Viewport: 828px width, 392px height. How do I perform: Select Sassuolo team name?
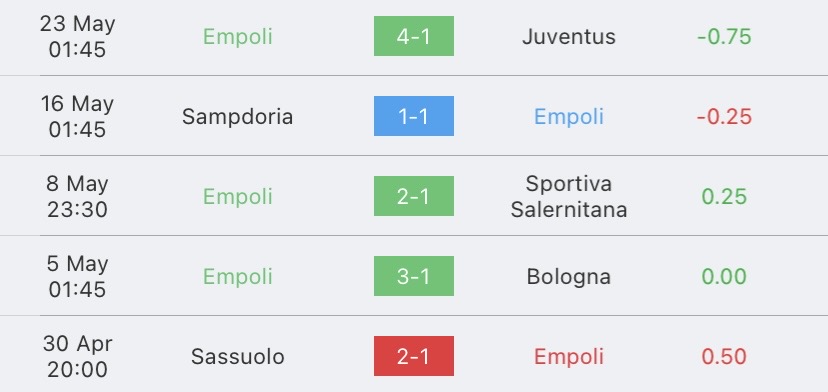tap(237, 357)
